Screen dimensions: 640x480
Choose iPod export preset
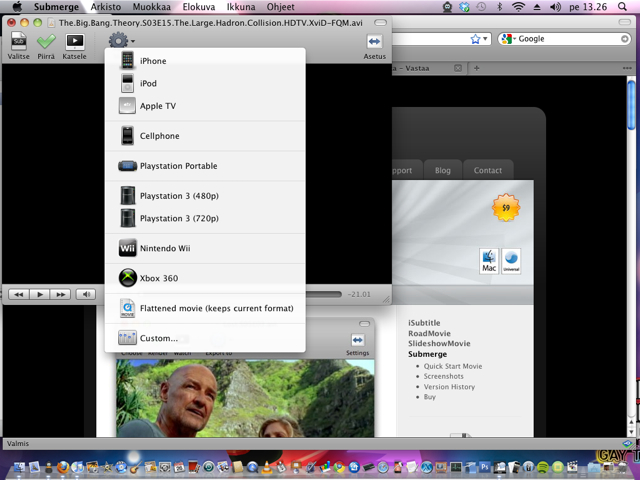[205, 83]
